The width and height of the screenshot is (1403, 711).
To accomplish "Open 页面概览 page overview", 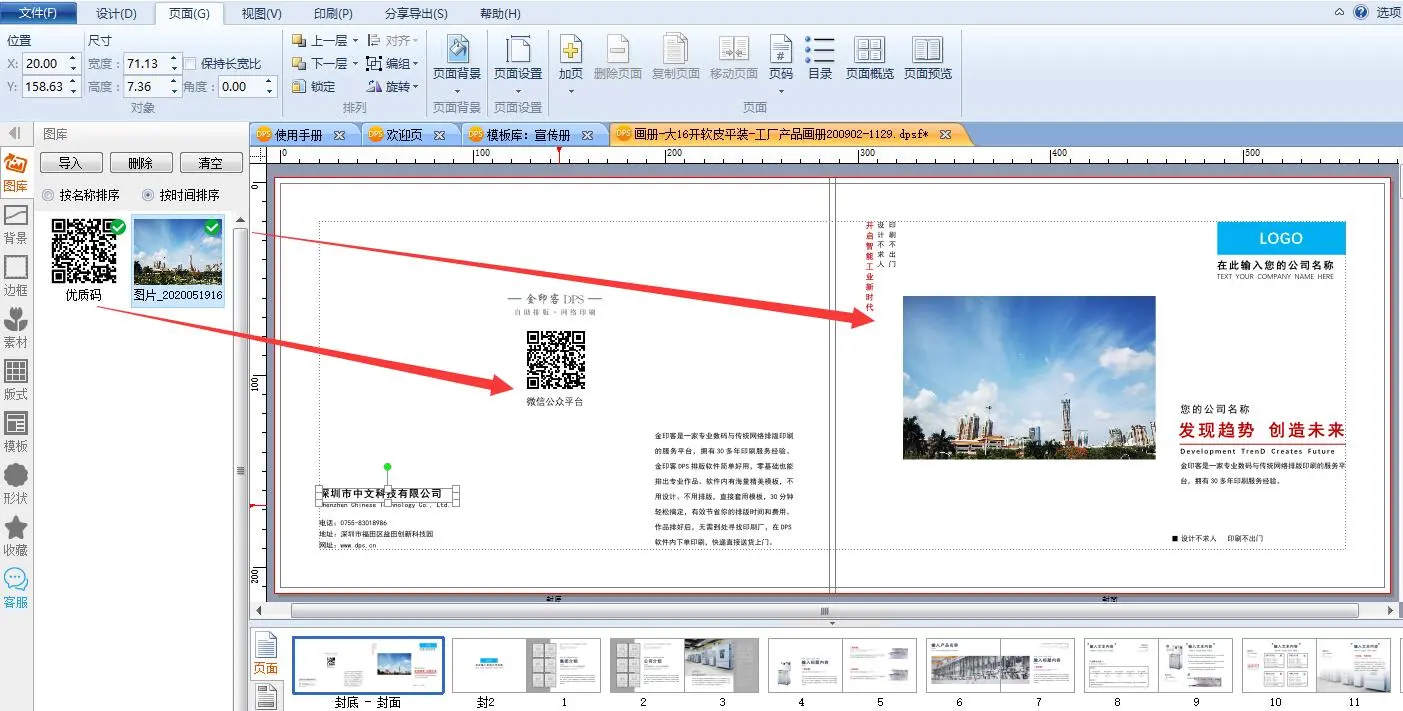I will point(869,57).
